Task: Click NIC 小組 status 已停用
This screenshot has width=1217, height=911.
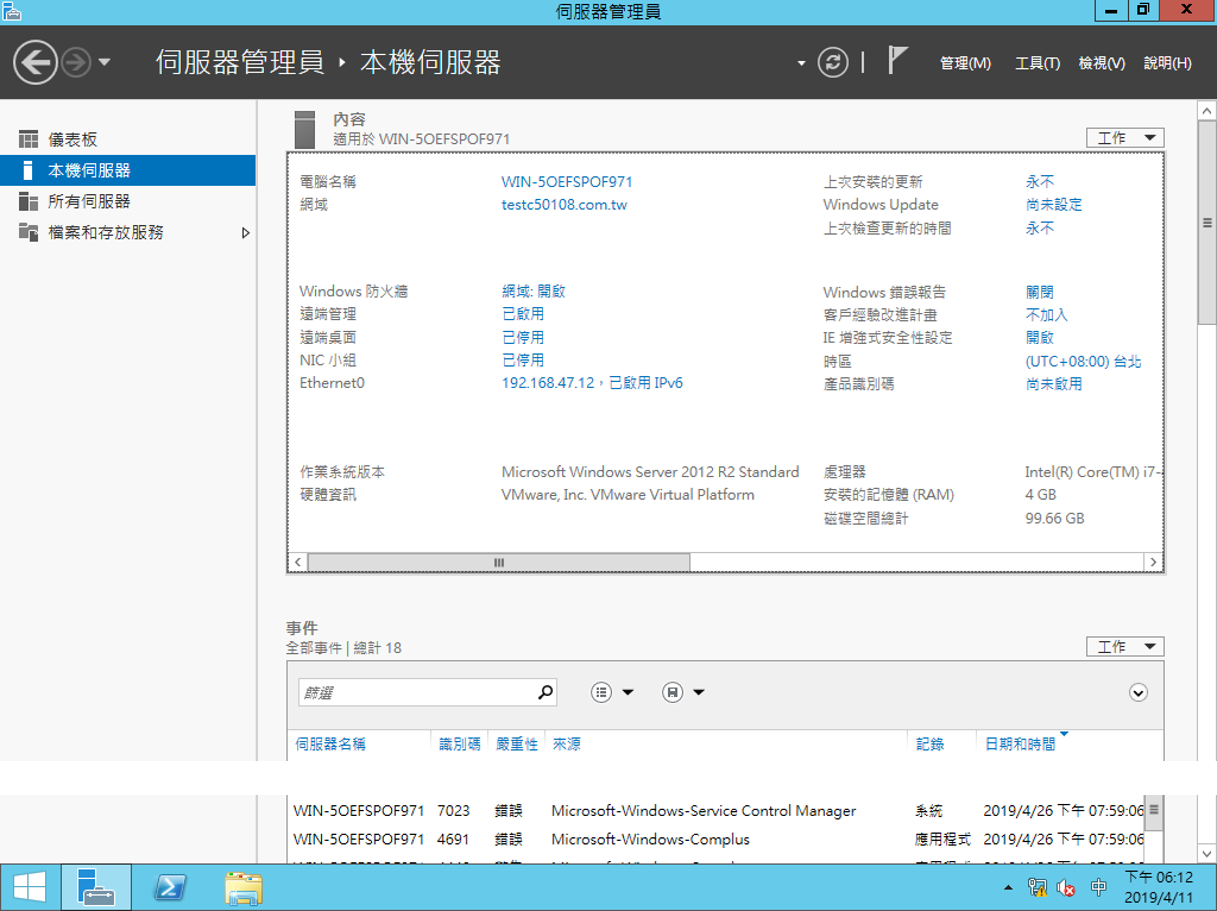Action: 523,360
